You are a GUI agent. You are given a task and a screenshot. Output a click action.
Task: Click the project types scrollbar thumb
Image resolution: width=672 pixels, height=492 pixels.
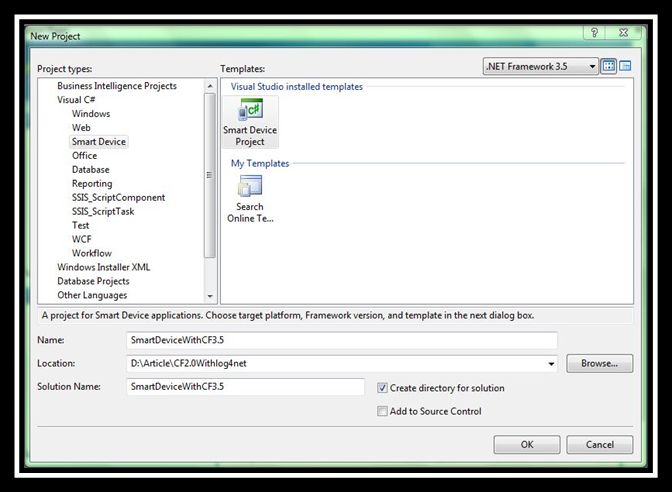click(x=210, y=175)
